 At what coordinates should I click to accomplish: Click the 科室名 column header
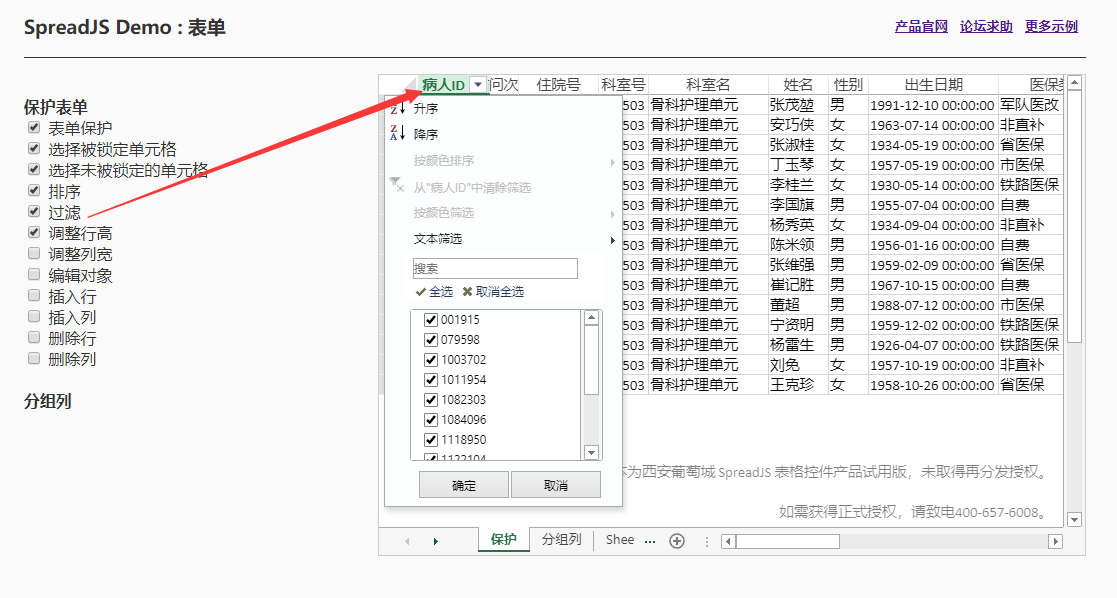pos(708,85)
